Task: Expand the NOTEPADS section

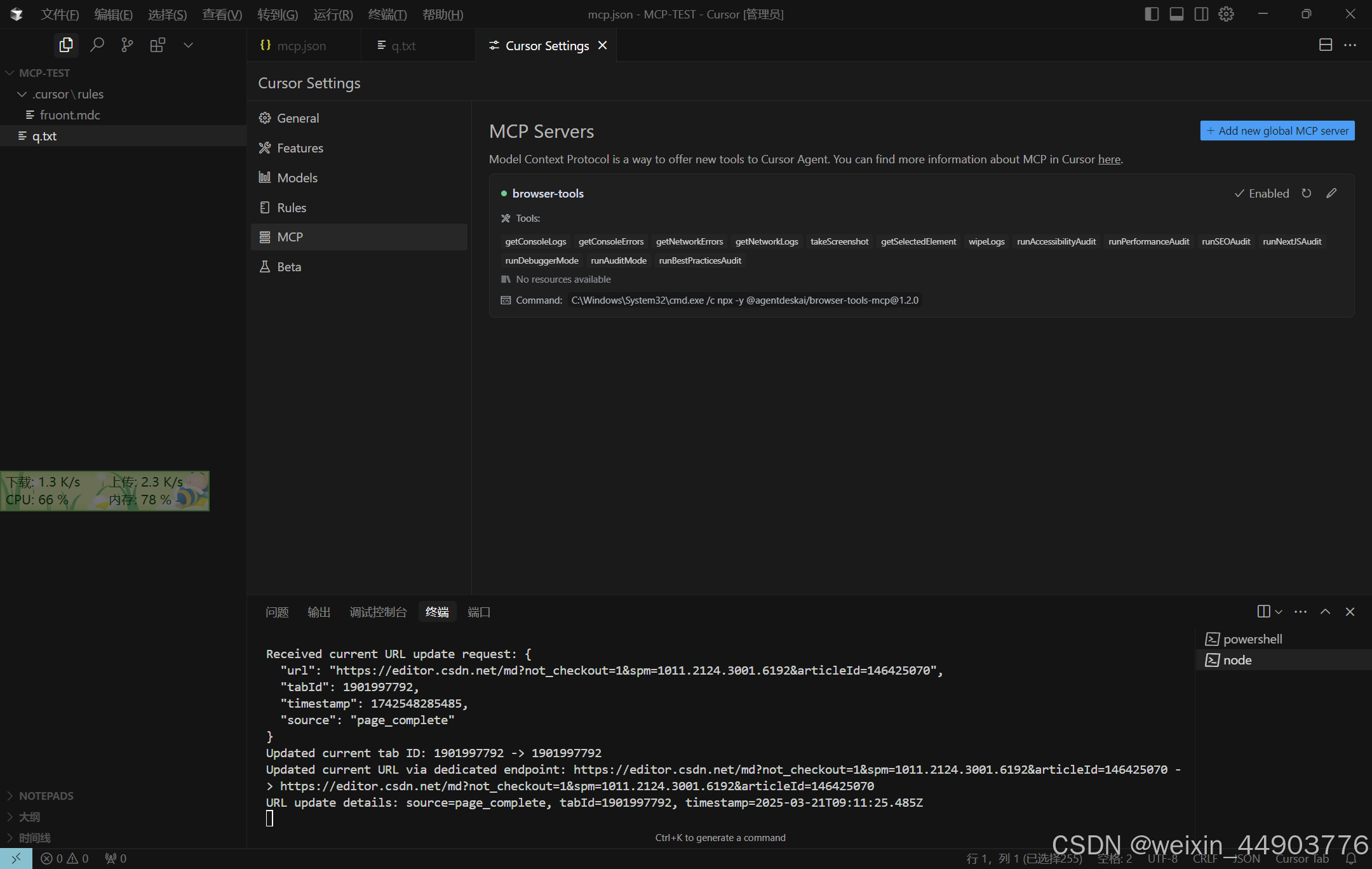Action: click(x=46, y=796)
